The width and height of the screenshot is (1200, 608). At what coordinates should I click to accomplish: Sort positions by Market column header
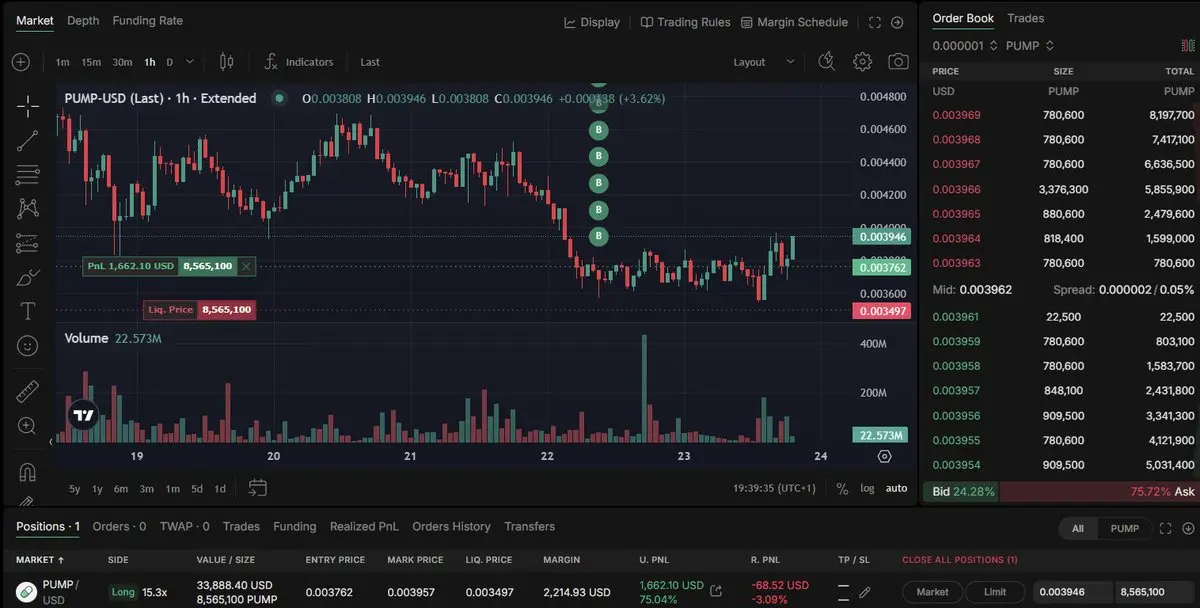coord(40,560)
